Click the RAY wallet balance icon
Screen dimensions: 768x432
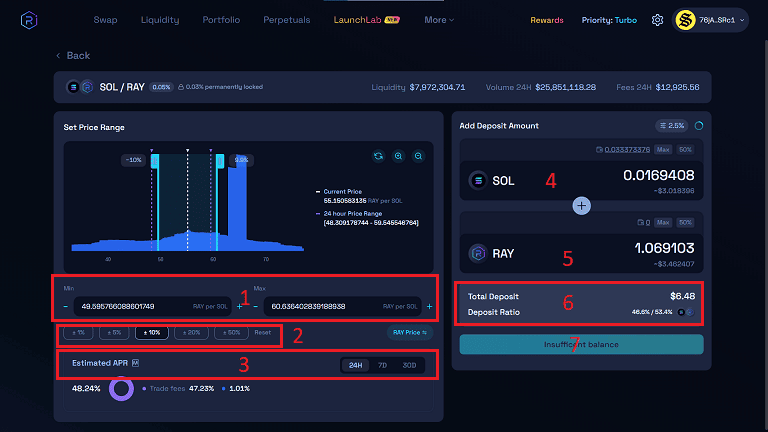(640, 222)
